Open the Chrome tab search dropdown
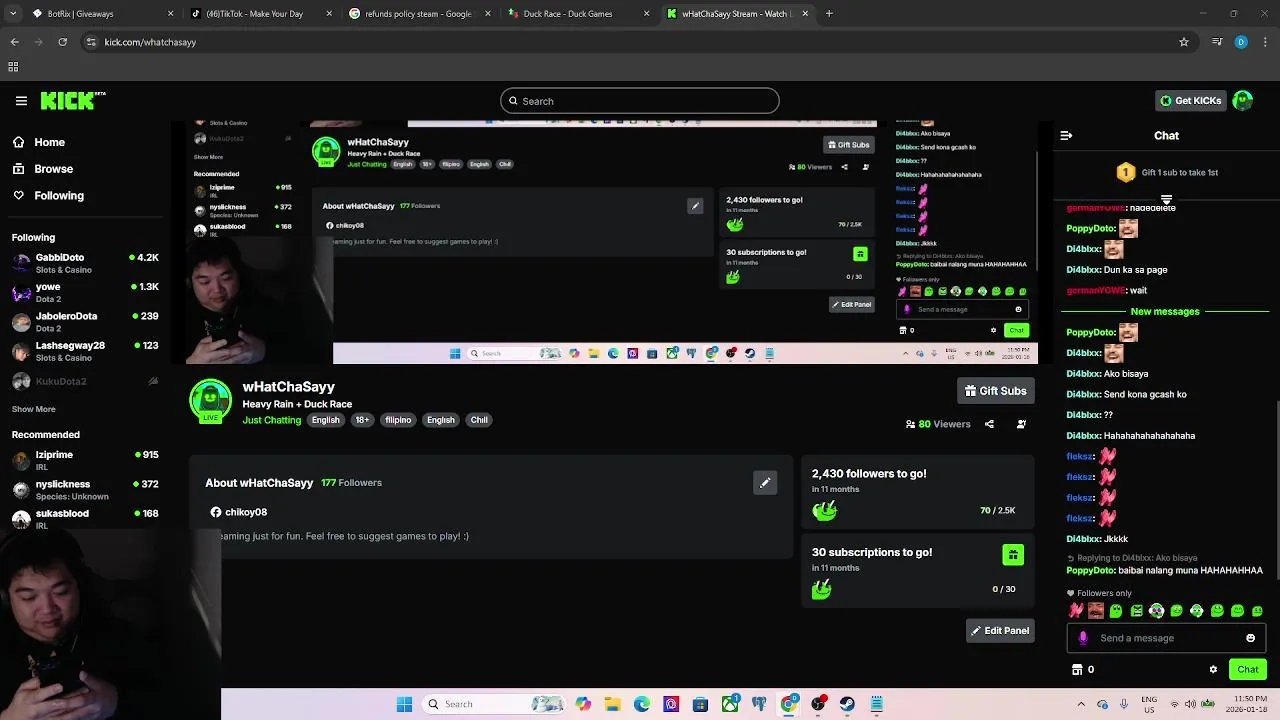The width and height of the screenshot is (1280, 720). click(x=13, y=14)
